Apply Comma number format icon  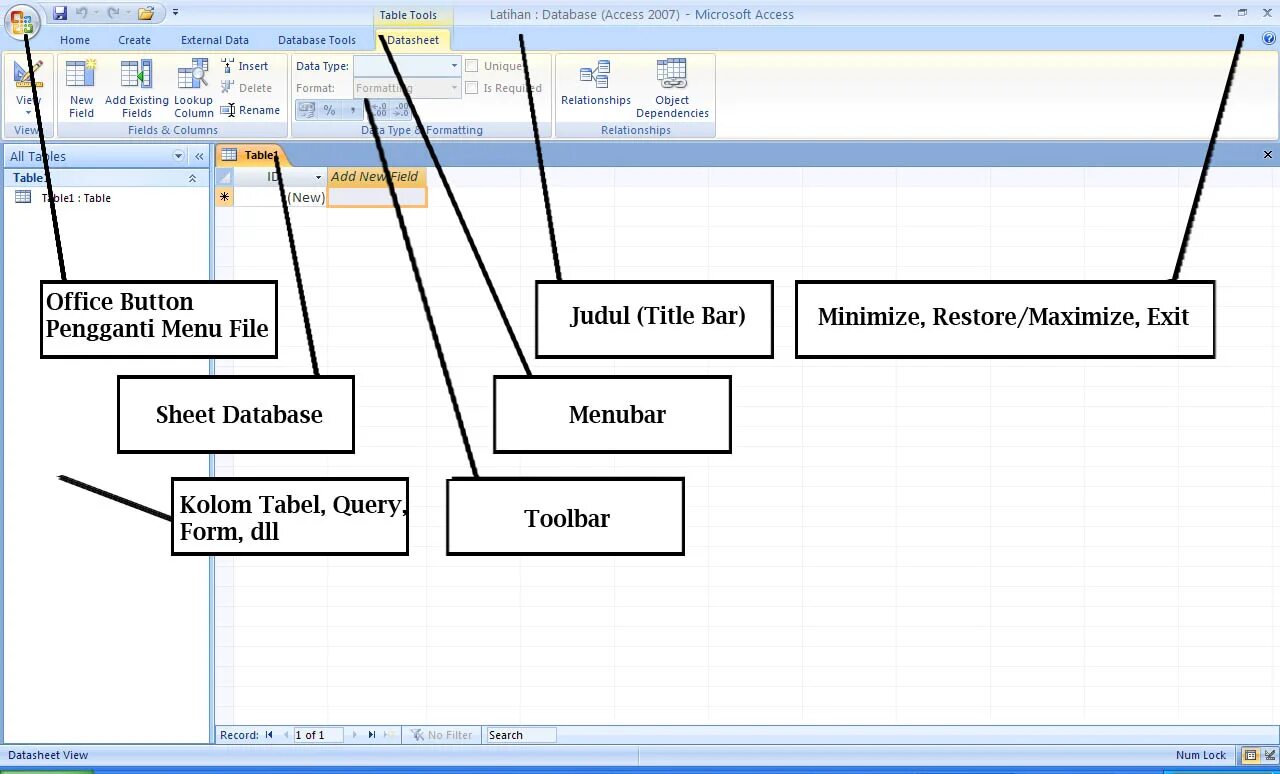352,110
